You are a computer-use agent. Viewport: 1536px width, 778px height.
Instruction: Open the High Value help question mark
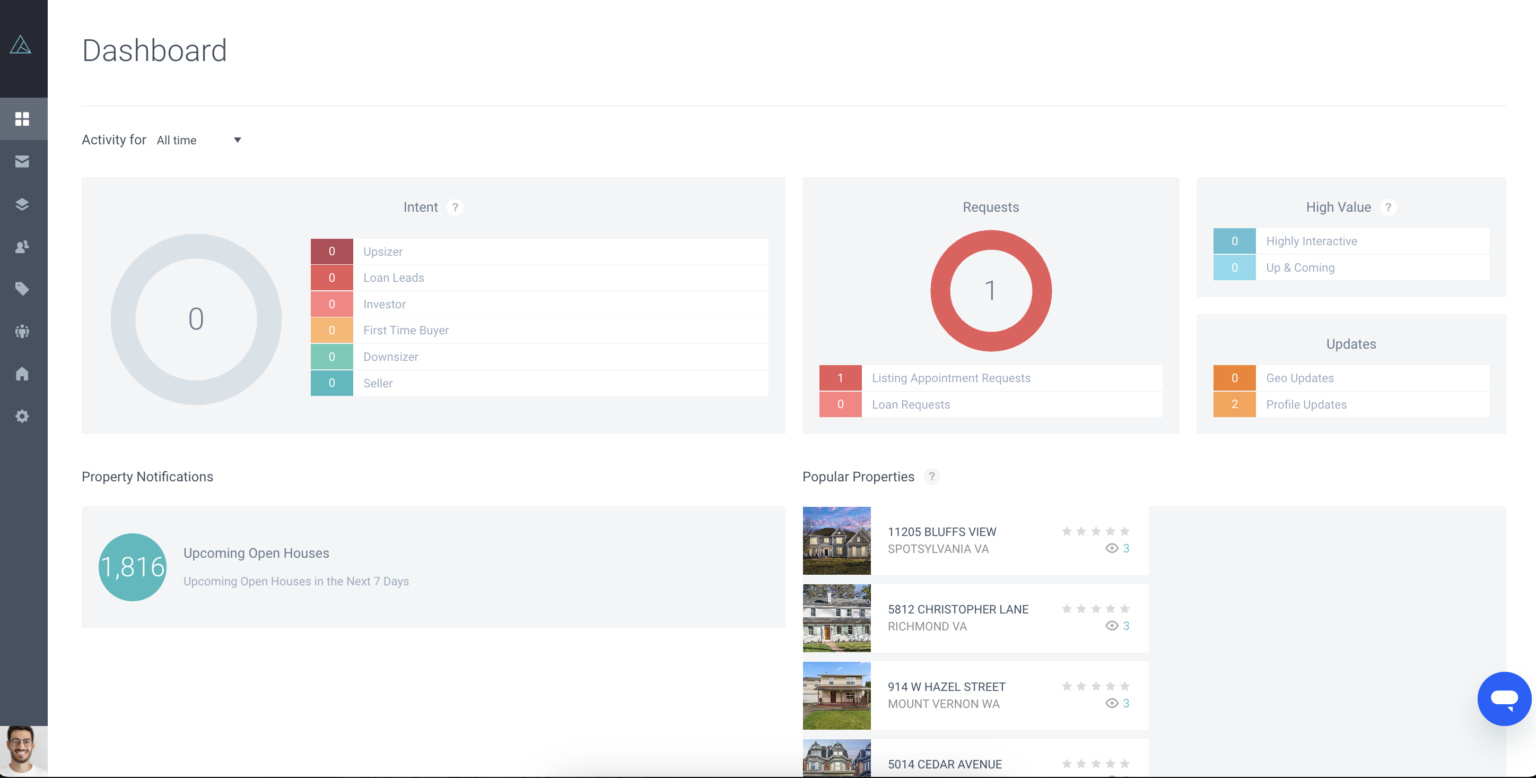(x=1387, y=207)
